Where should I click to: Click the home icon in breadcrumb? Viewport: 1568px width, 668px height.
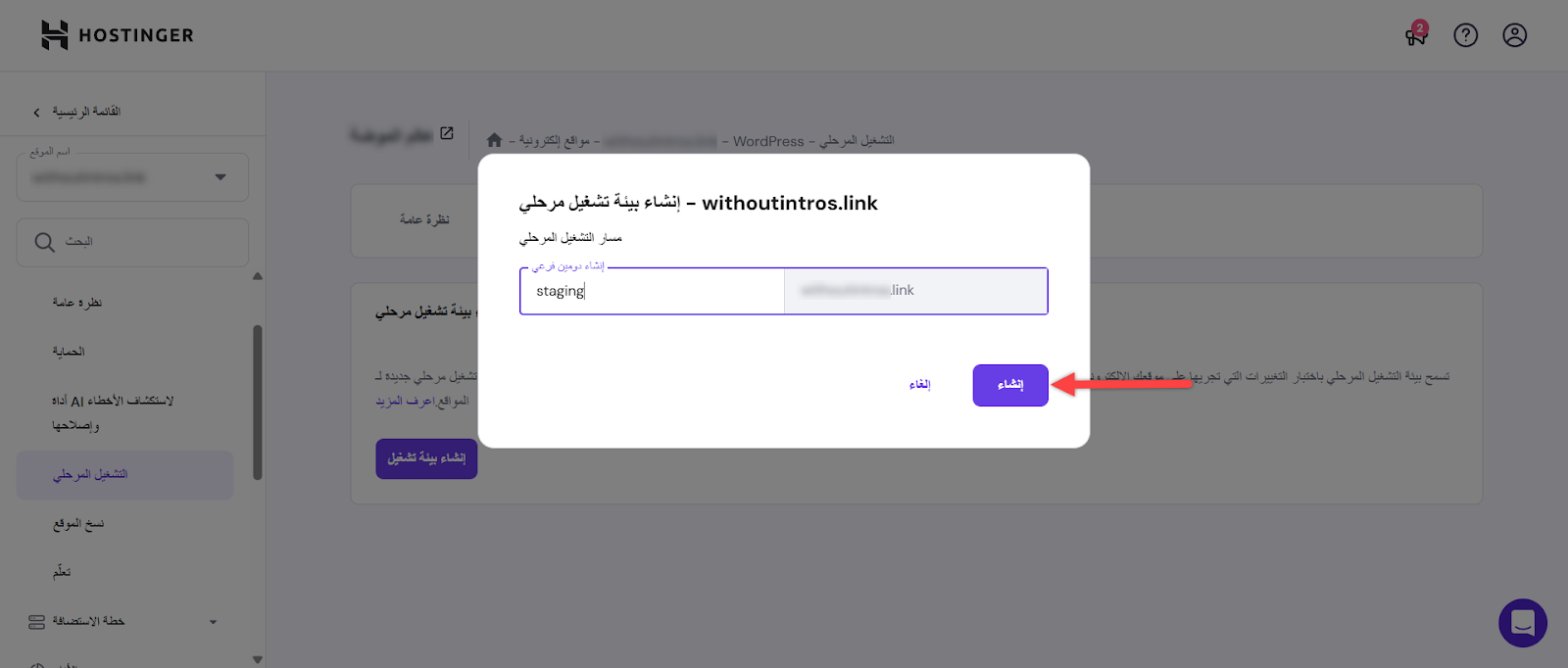coord(495,140)
